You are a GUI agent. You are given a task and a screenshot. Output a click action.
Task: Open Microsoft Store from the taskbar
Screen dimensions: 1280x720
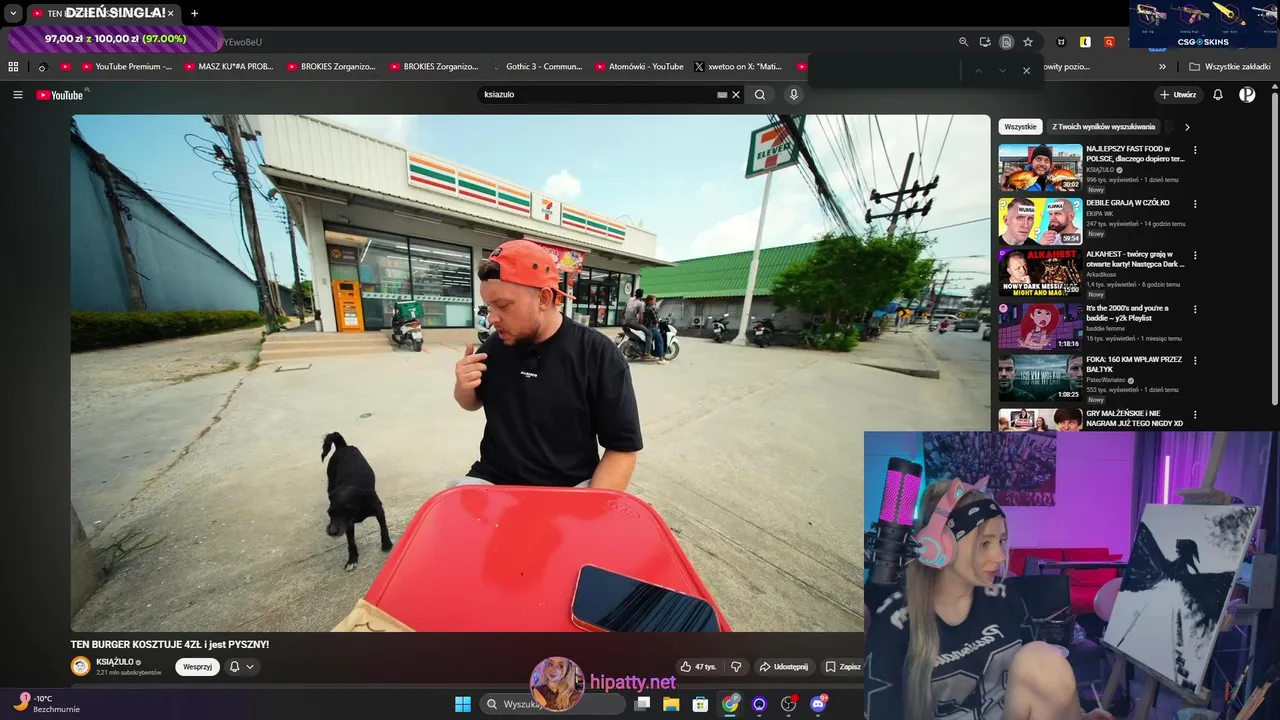[700, 704]
